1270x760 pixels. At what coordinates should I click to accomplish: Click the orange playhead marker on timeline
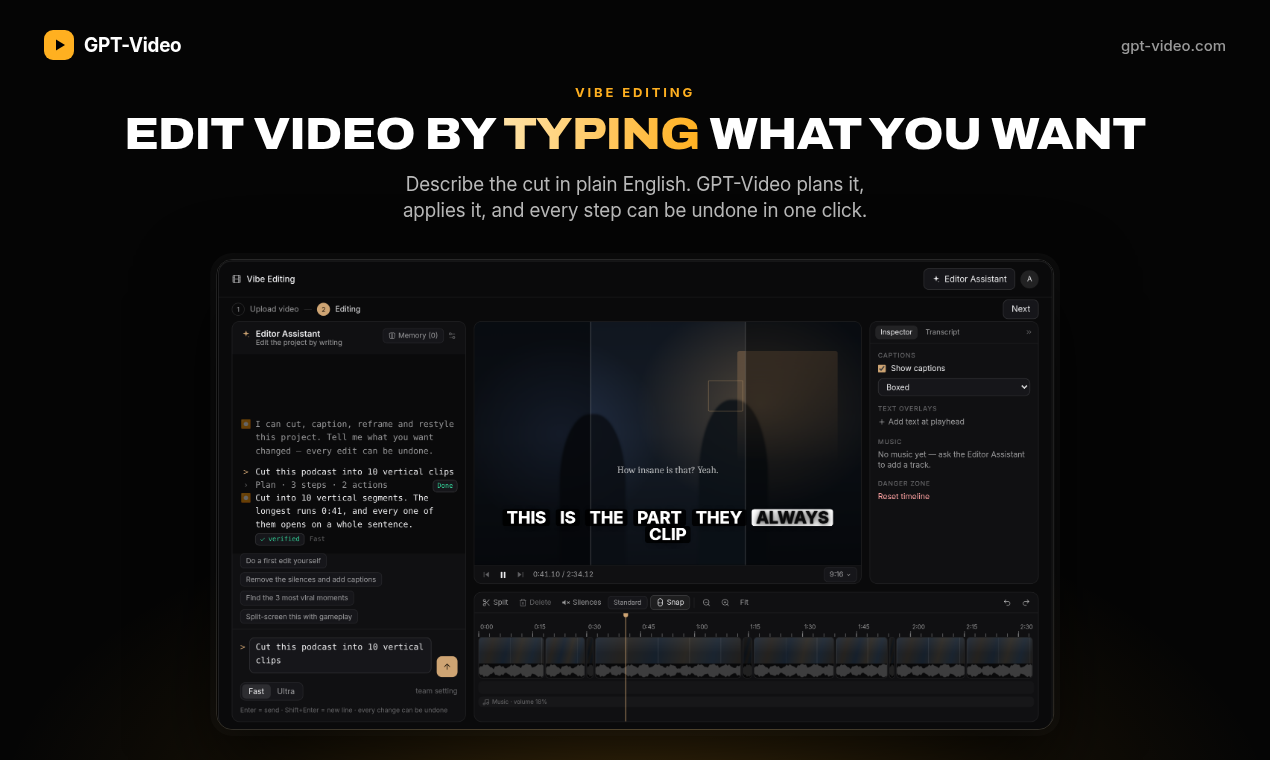point(626,616)
